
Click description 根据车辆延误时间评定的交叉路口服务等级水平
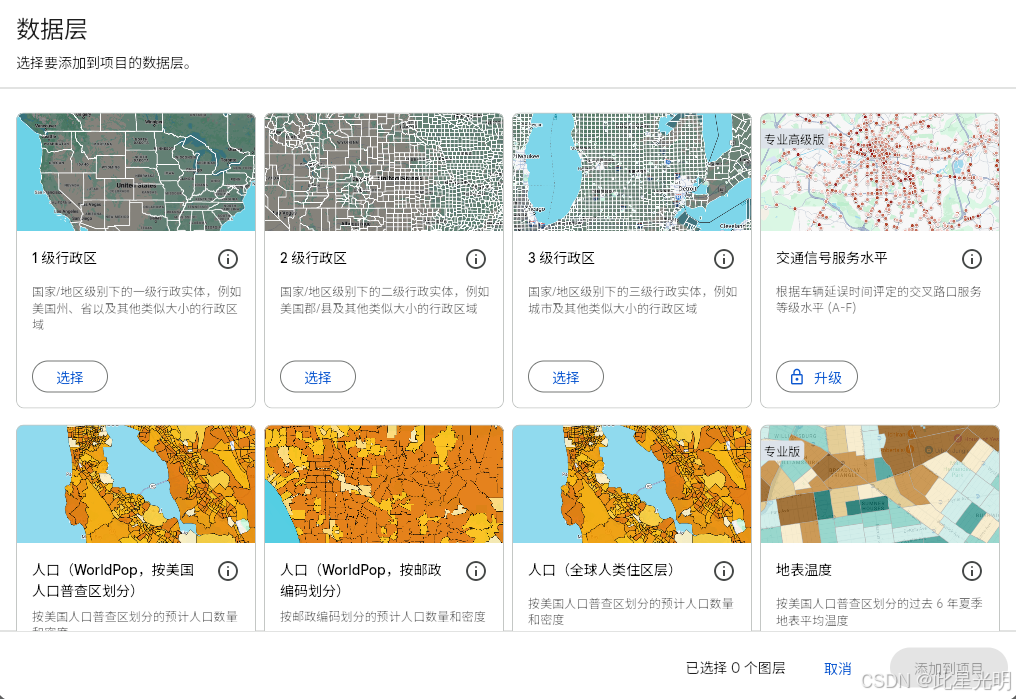click(879, 299)
